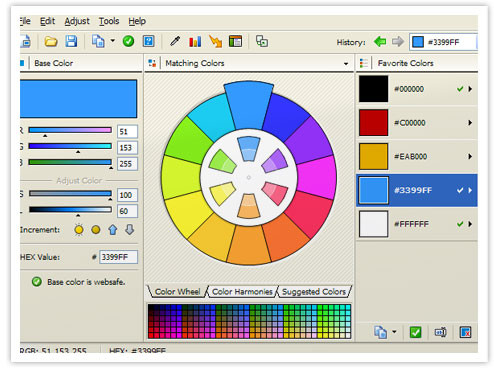The image size is (494, 370).
Task: Expand the arrow next to #FFFFFF
Action: (470, 224)
